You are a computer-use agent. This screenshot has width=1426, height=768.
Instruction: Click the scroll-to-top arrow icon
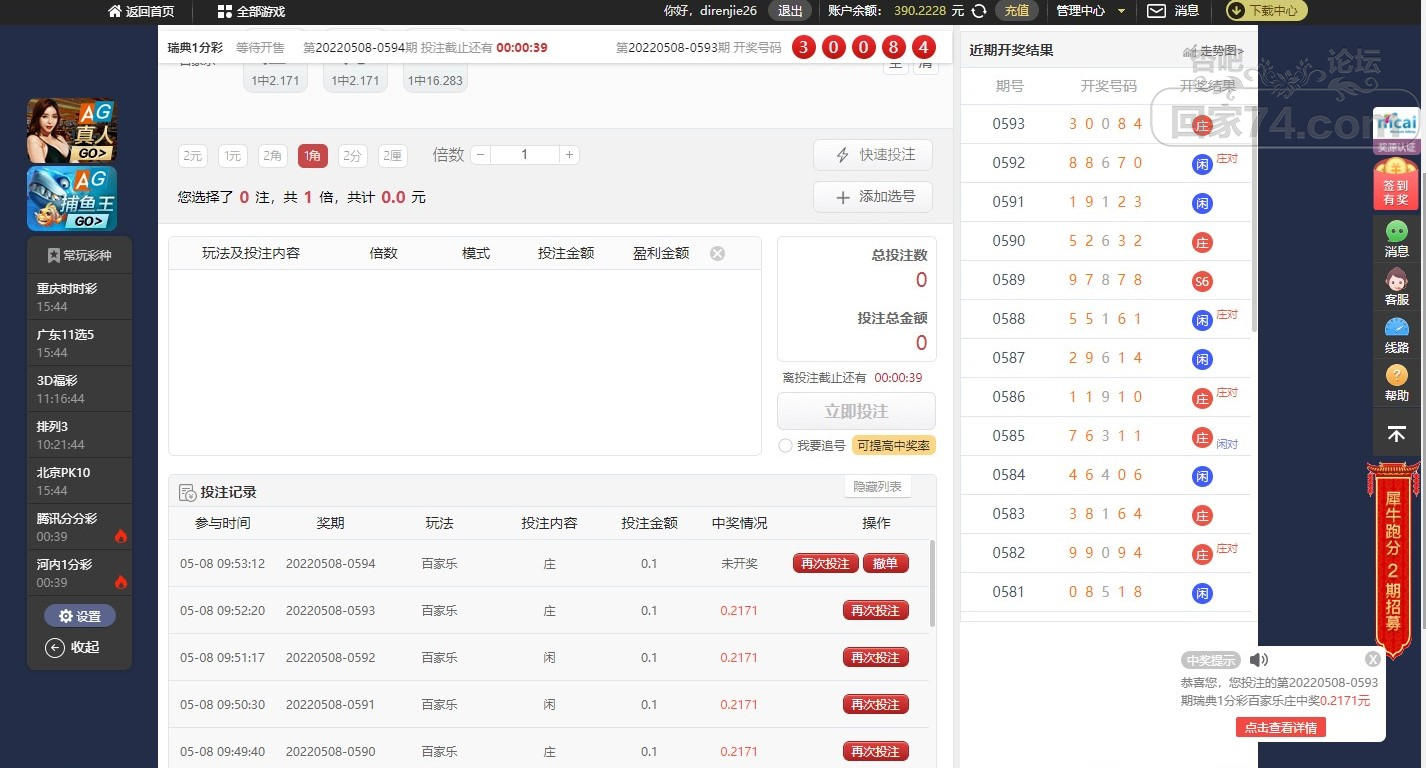pyautogui.click(x=1396, y=434)
